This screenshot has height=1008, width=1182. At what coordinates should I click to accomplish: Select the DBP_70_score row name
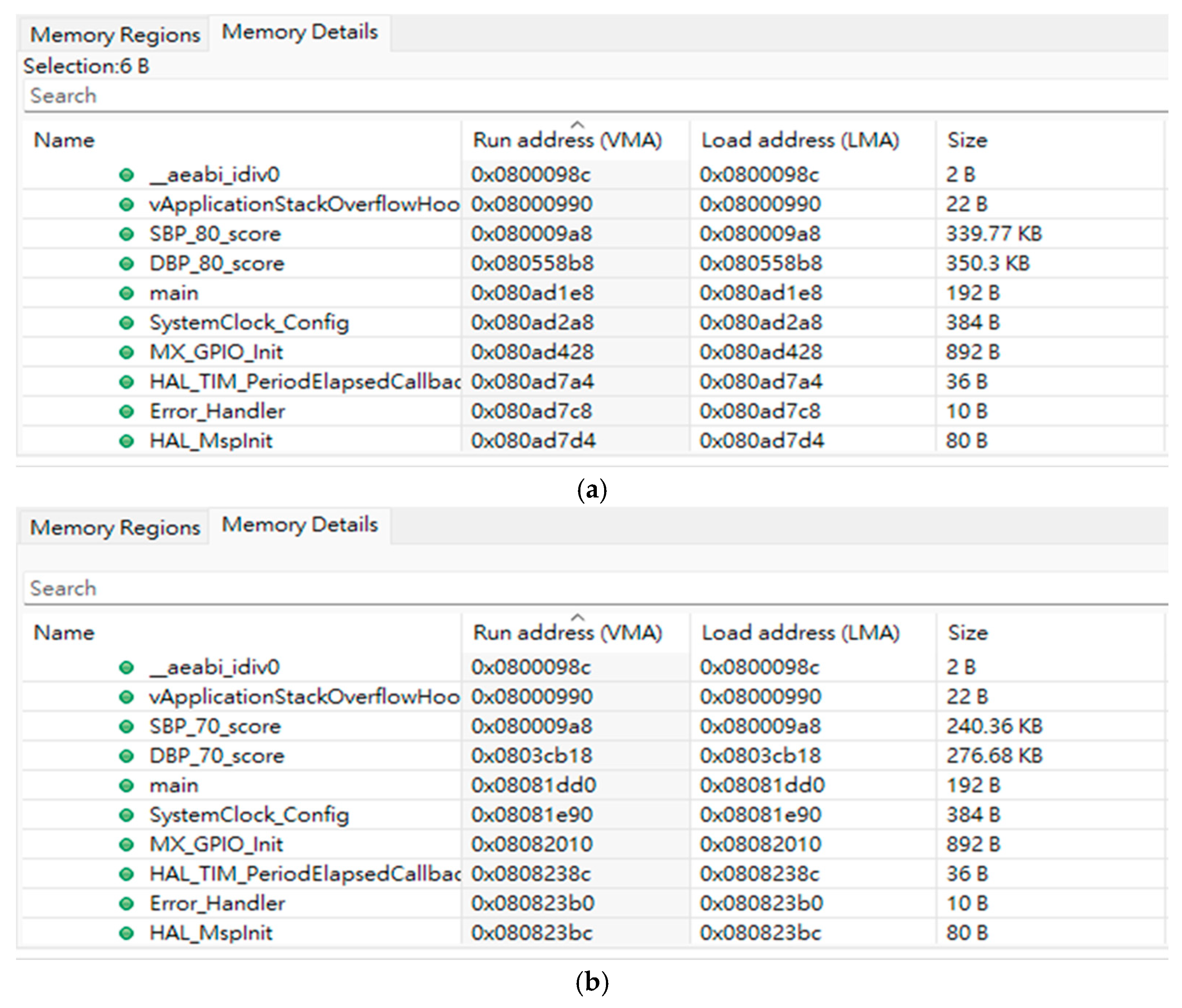point(217,756)
